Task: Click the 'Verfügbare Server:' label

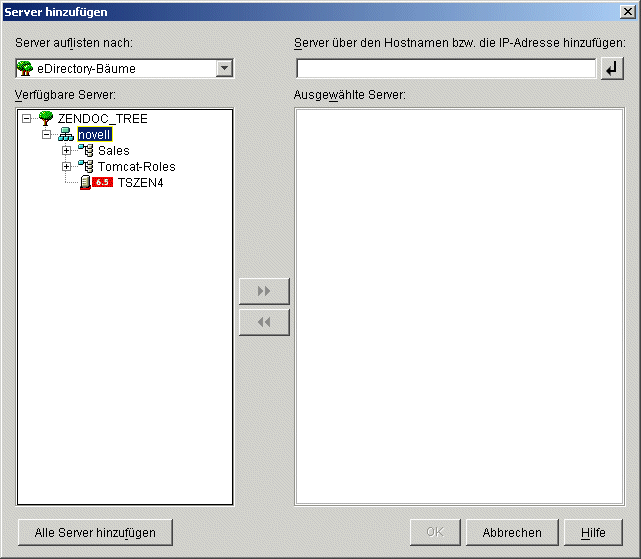Action: (65, 94)
